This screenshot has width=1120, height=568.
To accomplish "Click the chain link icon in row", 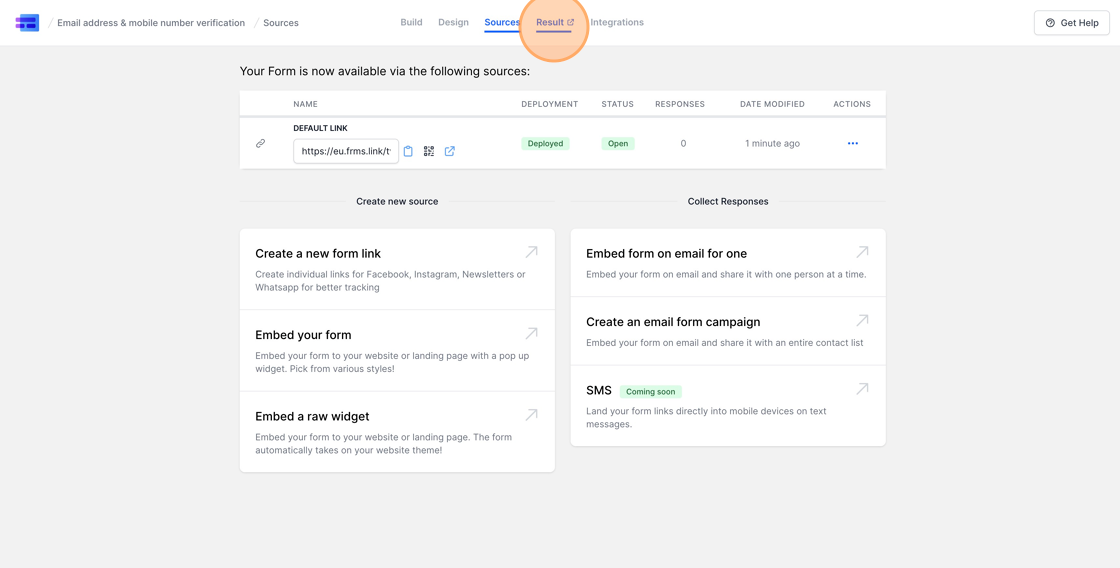I will 260,143.
